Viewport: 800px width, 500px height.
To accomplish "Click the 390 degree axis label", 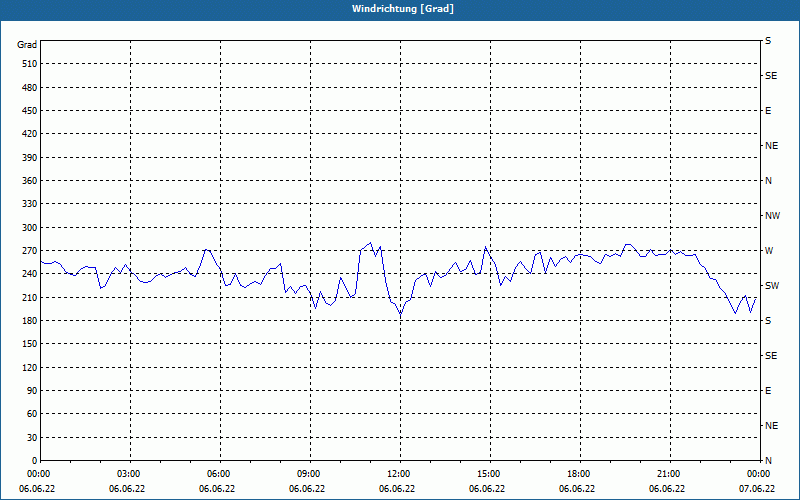I will click(x=30, y=157).
